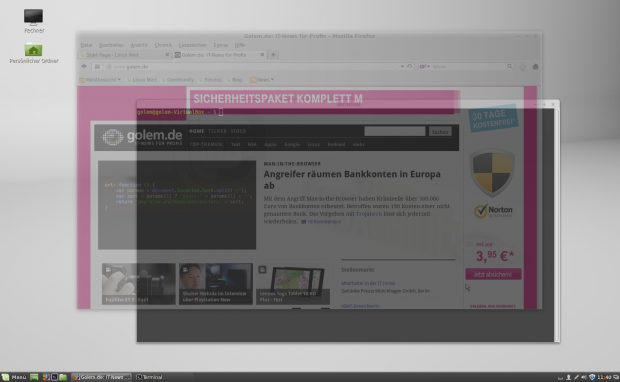Screen dimensions: 620x382
Task: Open the Bearbeiten menu in Firefox
Action: (111, 45)
